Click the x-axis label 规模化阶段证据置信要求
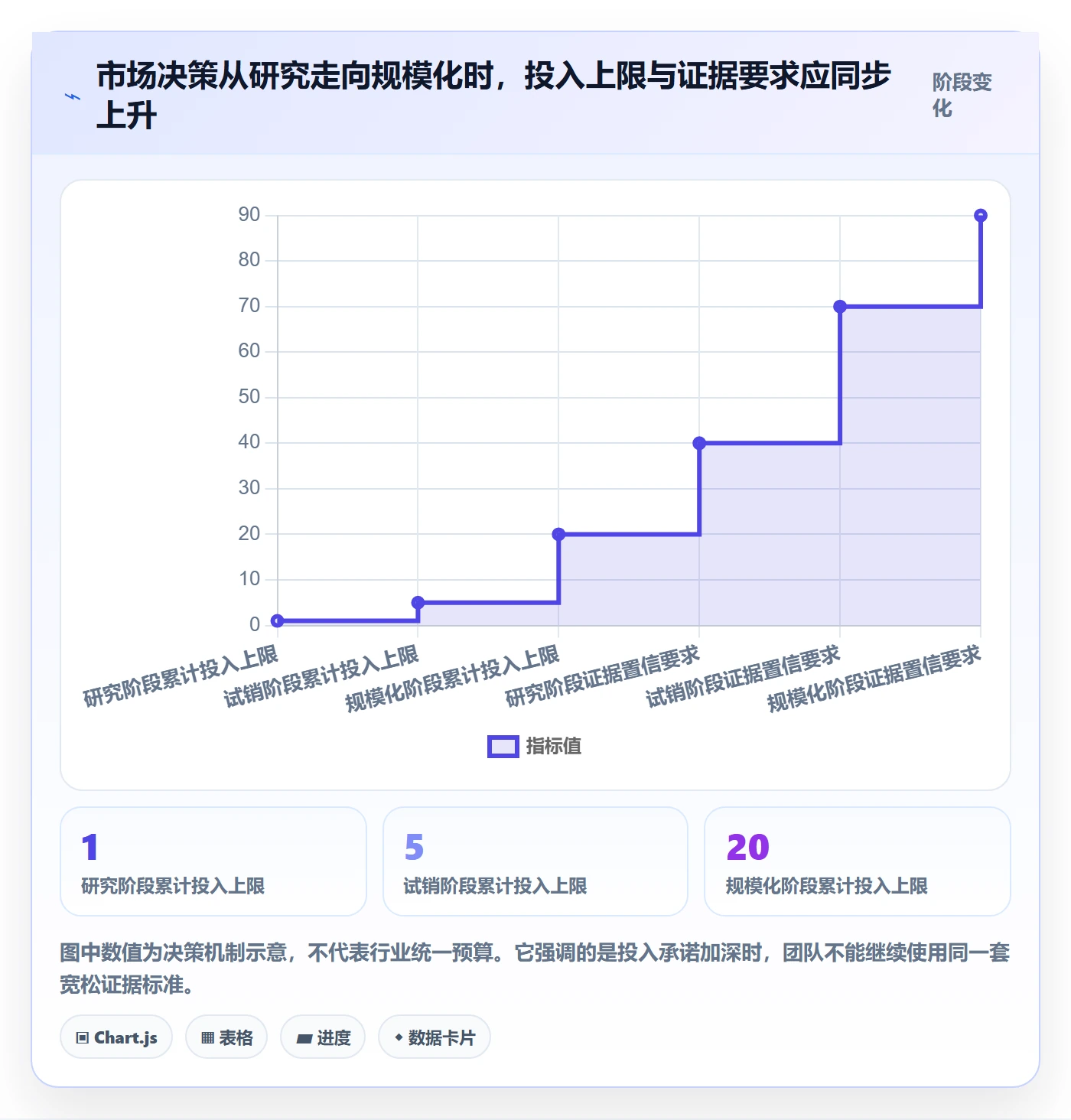This screenshot has height=1120, width=1071. [x=874, y=679]
